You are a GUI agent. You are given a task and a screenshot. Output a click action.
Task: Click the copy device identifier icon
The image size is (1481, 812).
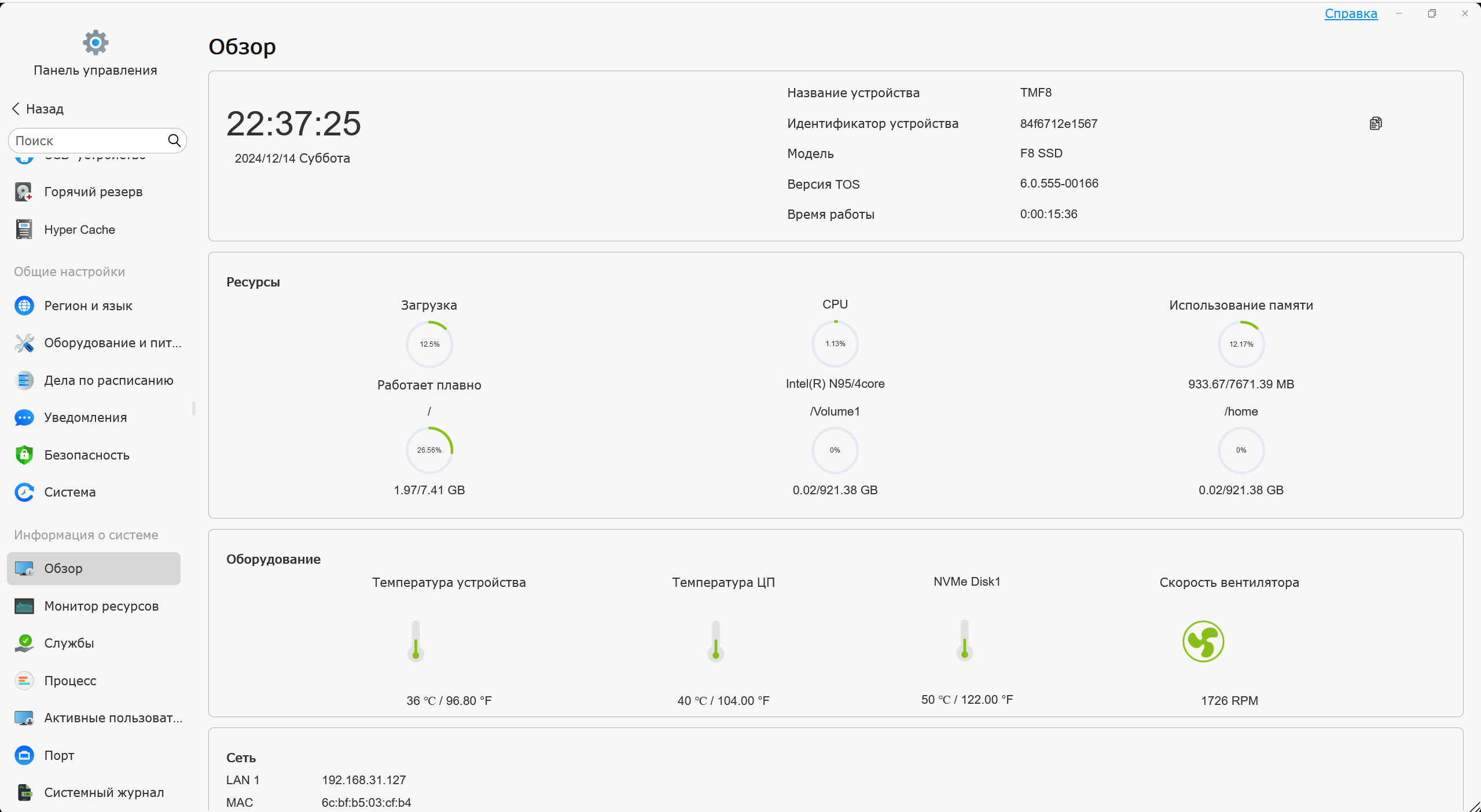click(1376, 123)
